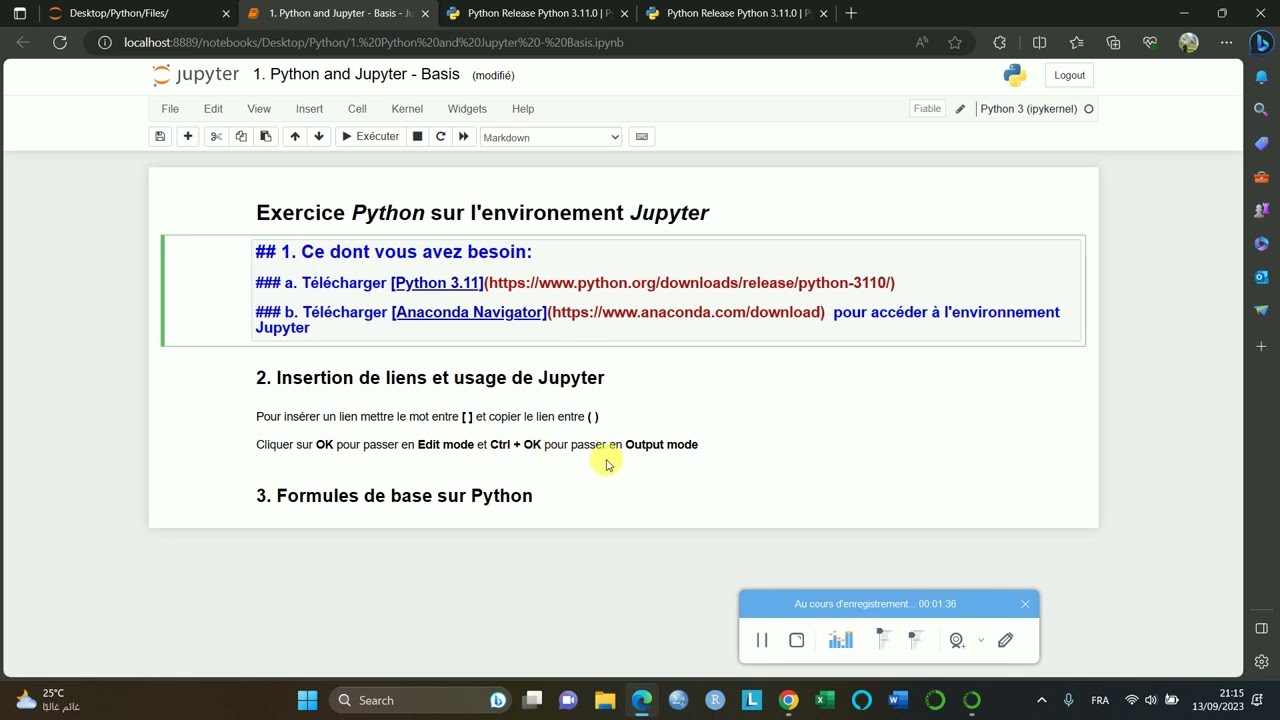Open the browser Extensions puzzle icon
The height and width of the screenshot is (720, 1280).
pyautogui.click(x=999, y=42)
